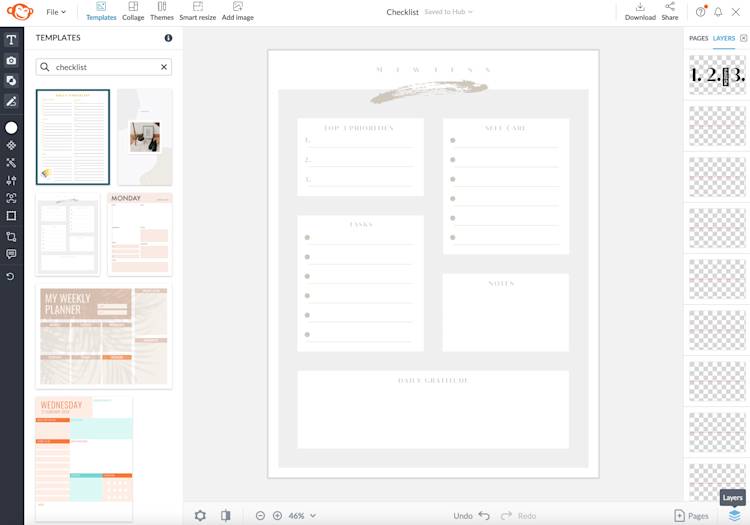This screenshot has width=750, height=525.
Task: Choose the gray brush-stroke planner template
Action: click(x=67, y=234)
